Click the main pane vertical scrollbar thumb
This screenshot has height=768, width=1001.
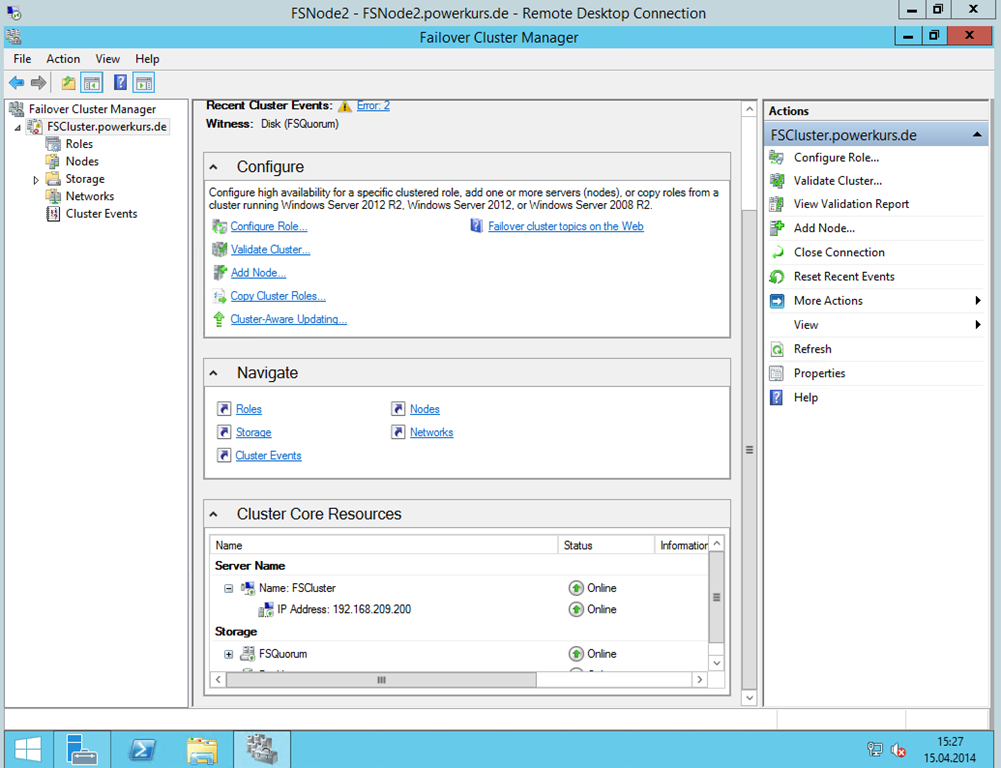(749, 450)
